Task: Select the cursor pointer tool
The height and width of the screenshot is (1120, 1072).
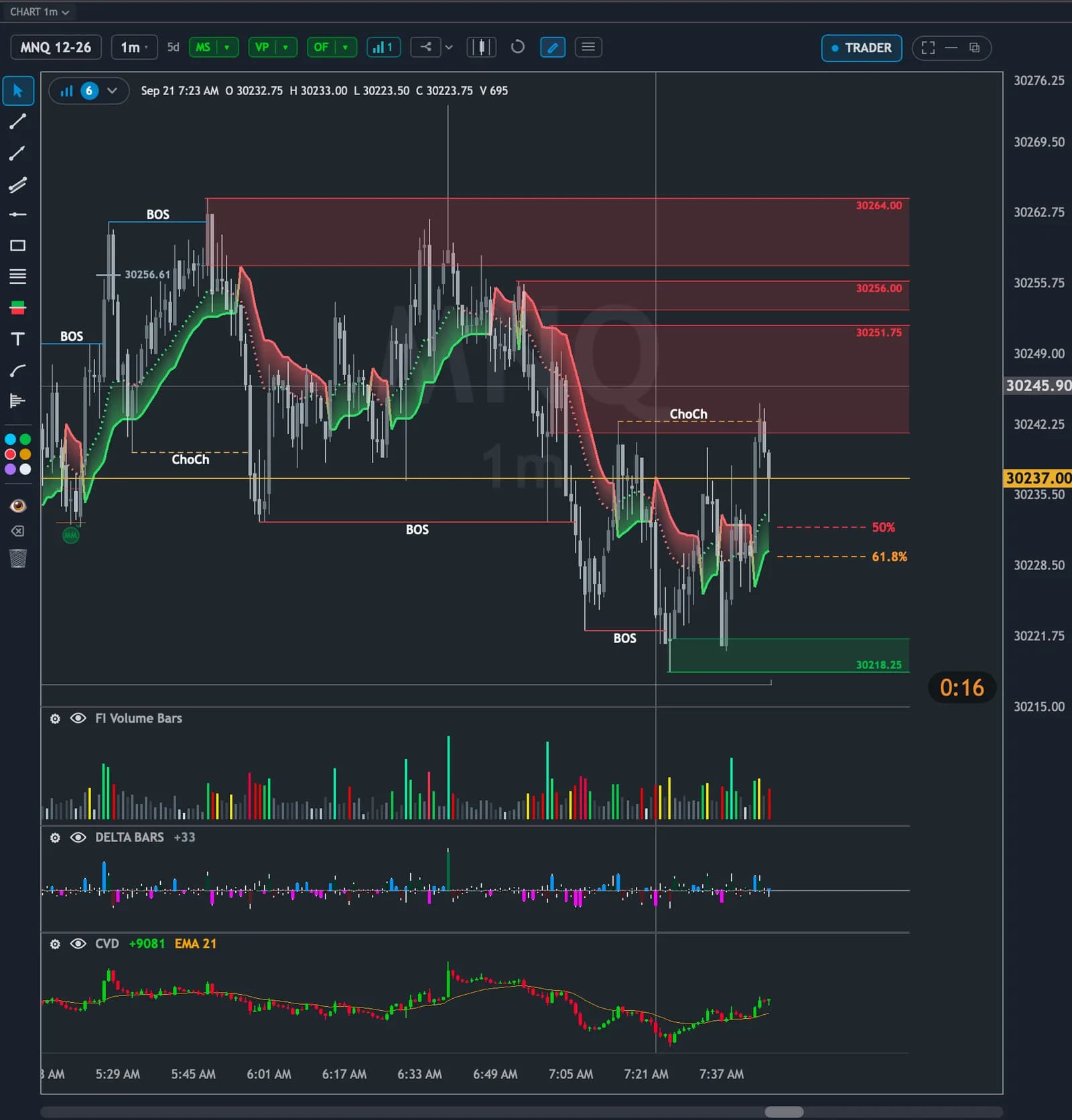Action: point(18,91)
